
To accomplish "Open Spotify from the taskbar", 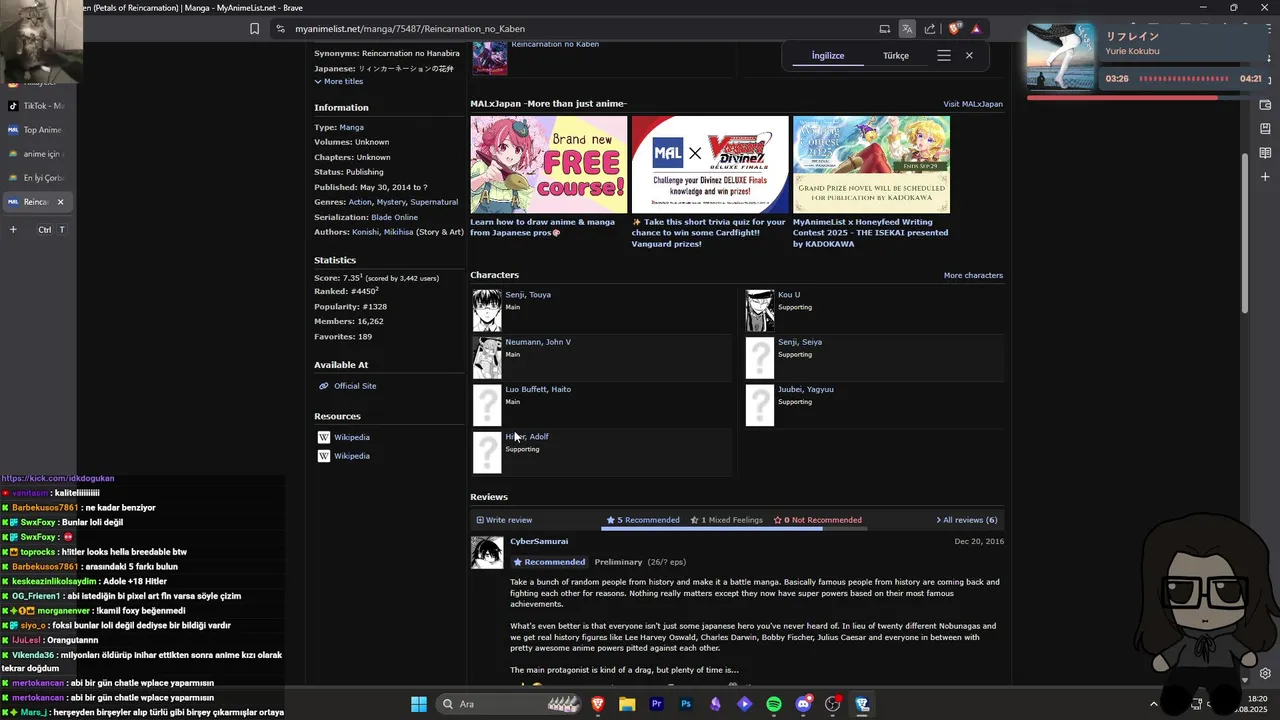I will [x=774, y=704].
